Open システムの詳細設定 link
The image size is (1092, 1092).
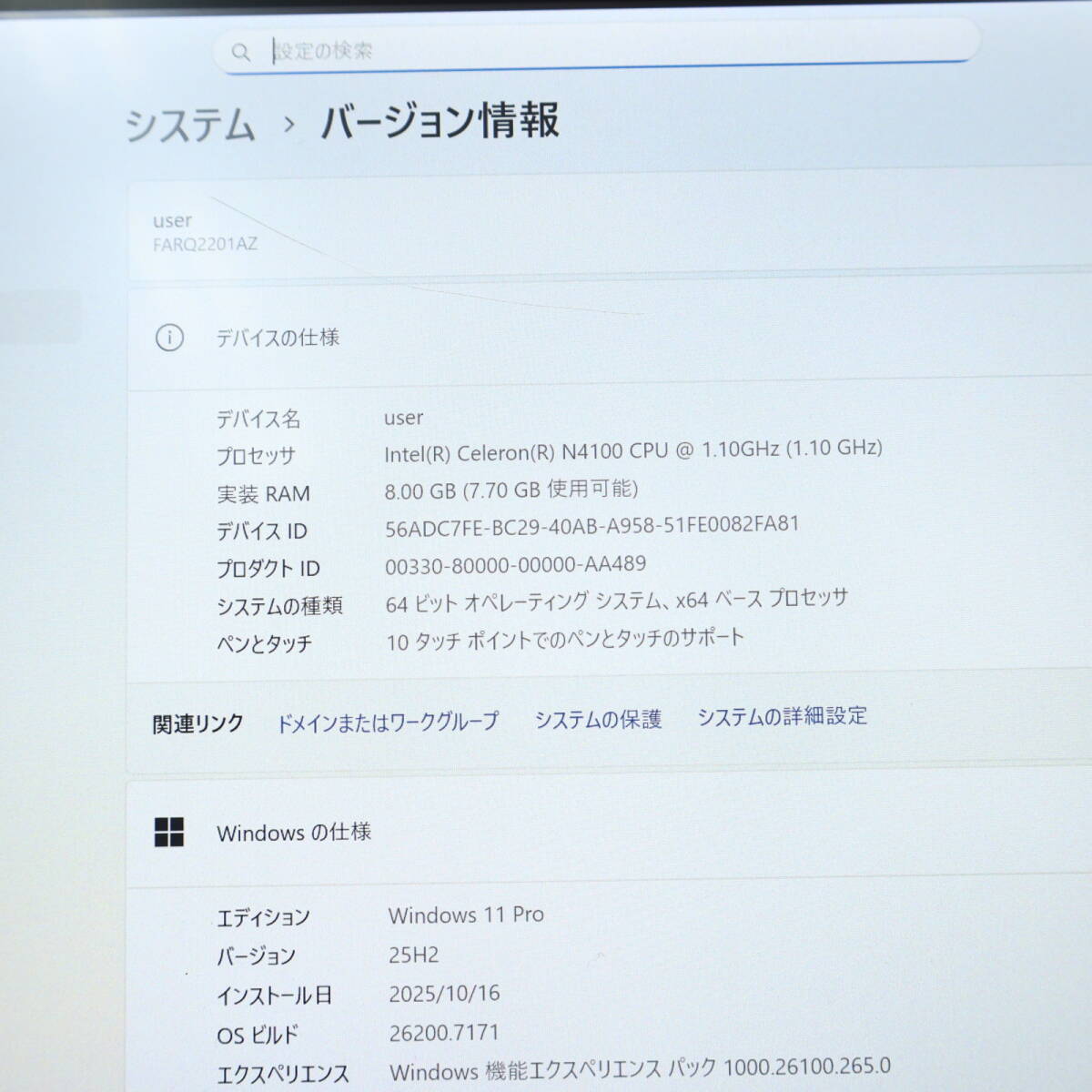[783, 716]
